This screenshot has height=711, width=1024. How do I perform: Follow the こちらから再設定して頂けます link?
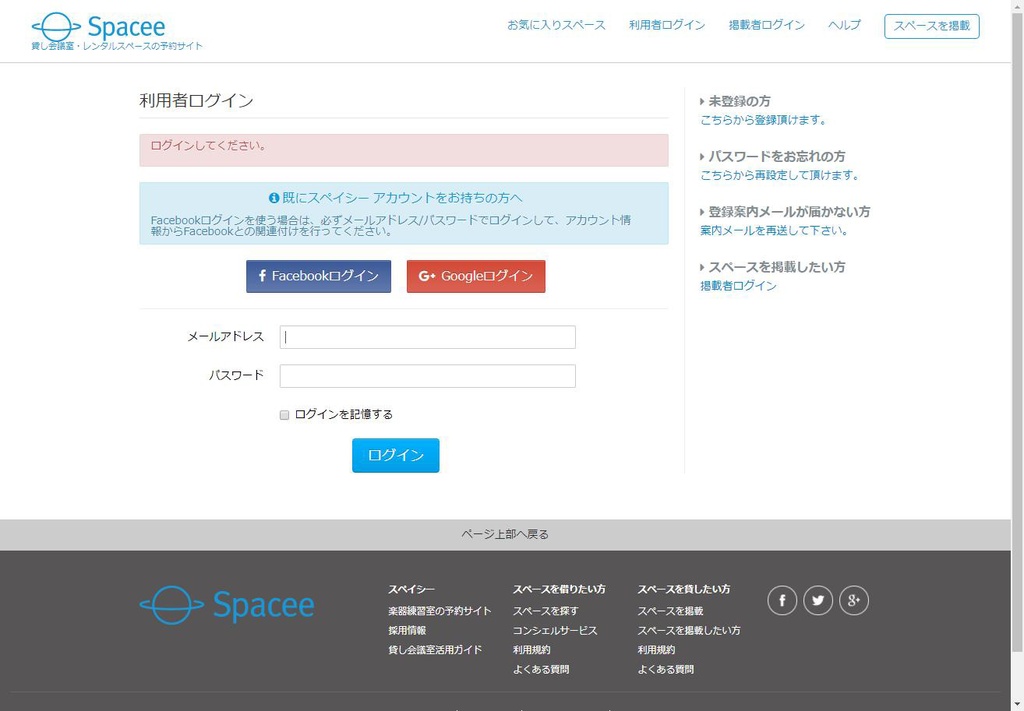[x=780, y=175]
